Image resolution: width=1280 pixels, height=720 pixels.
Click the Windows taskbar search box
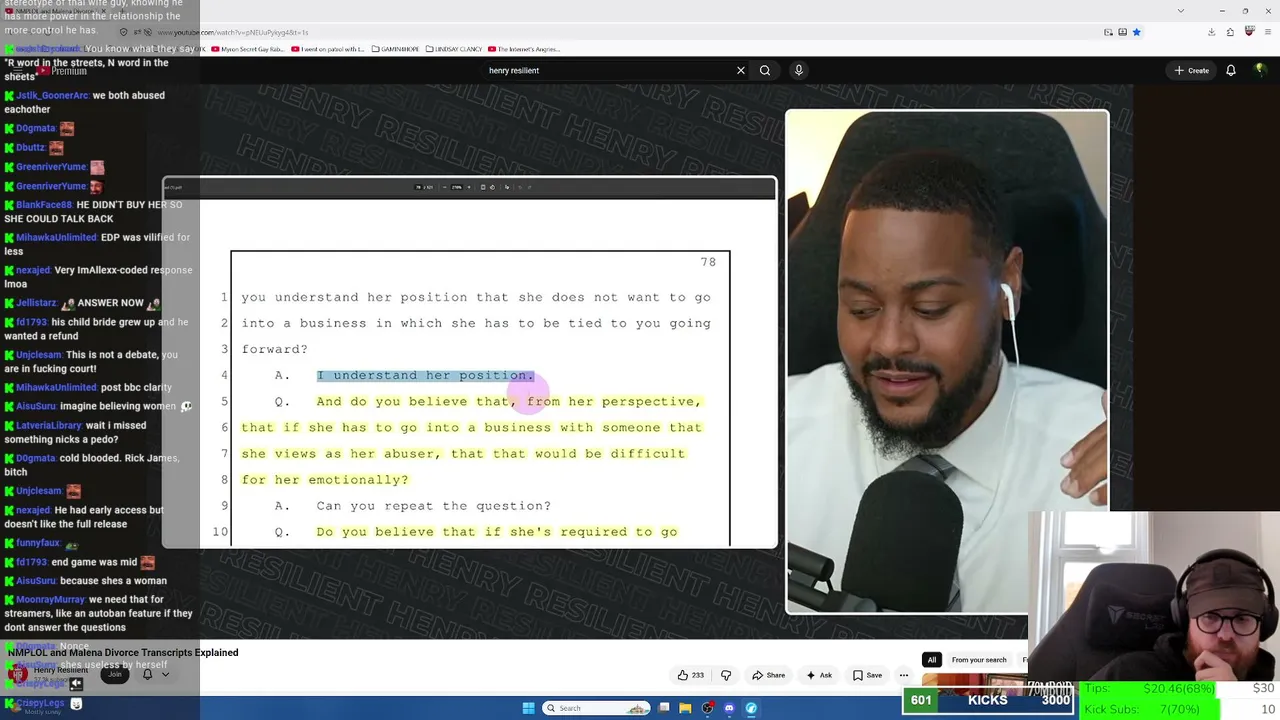(597, 708)
